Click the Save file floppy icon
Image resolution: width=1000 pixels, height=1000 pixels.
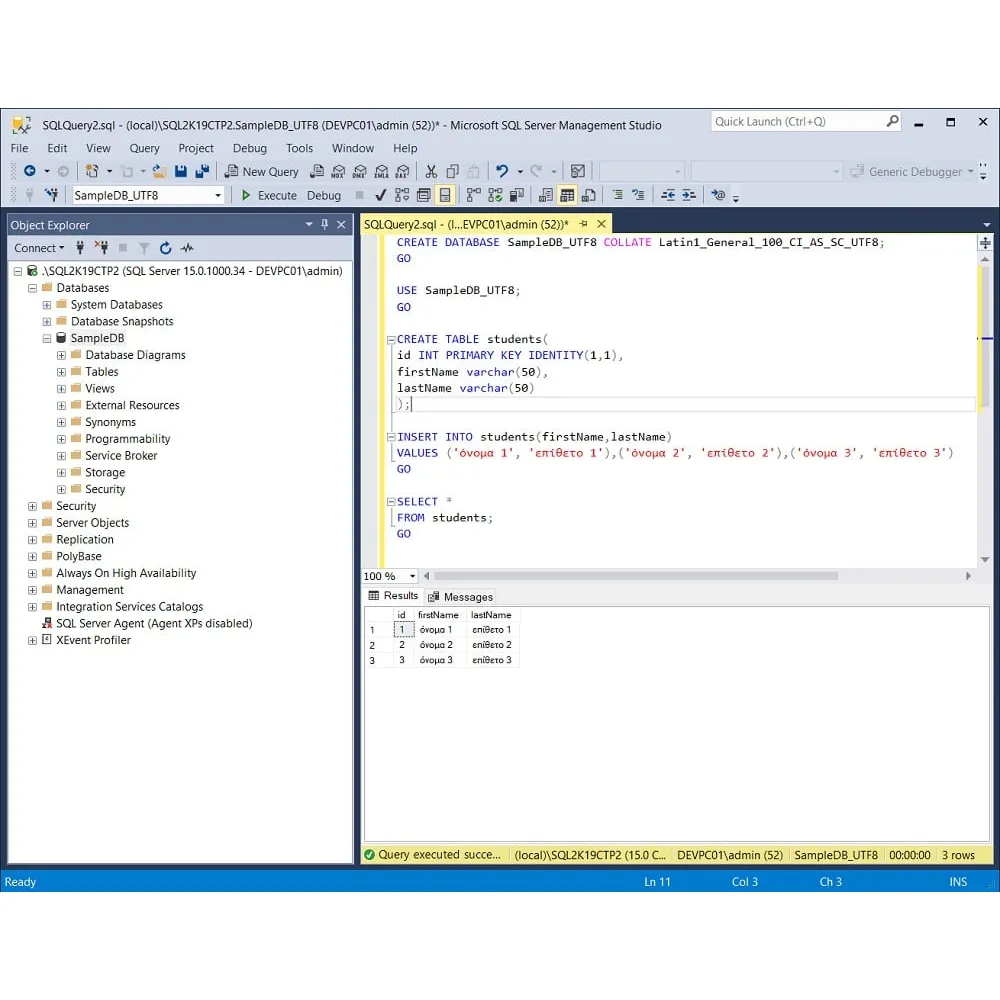(180, 171)
